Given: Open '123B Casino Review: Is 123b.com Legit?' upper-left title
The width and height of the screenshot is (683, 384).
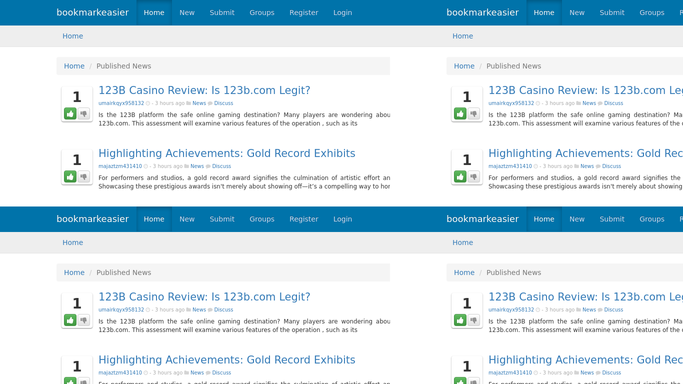Looking at the screenshot, I should coord(204,90).
